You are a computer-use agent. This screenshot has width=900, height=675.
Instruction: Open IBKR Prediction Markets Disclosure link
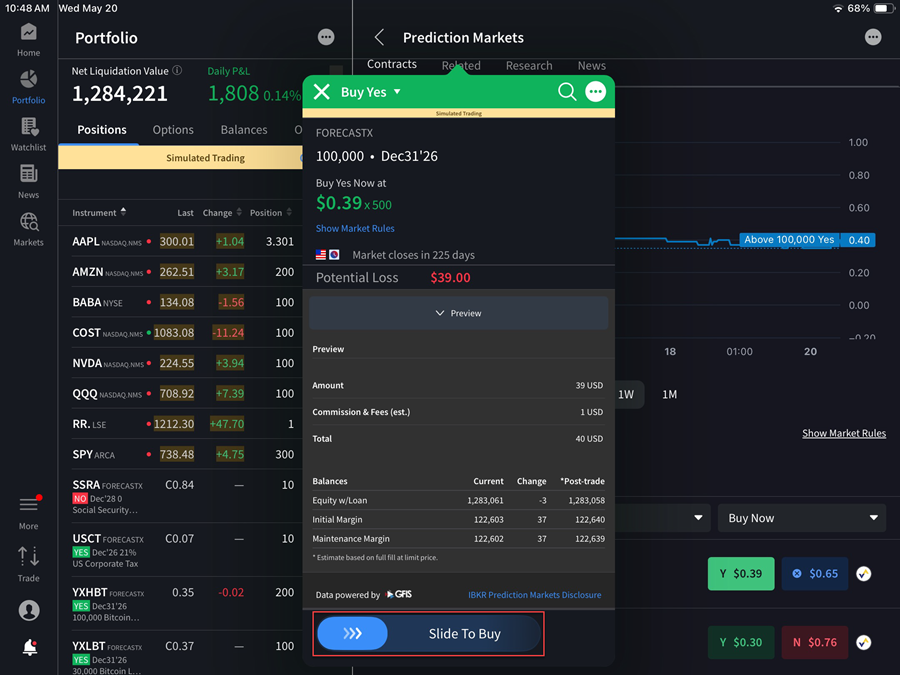click(534, 595)
